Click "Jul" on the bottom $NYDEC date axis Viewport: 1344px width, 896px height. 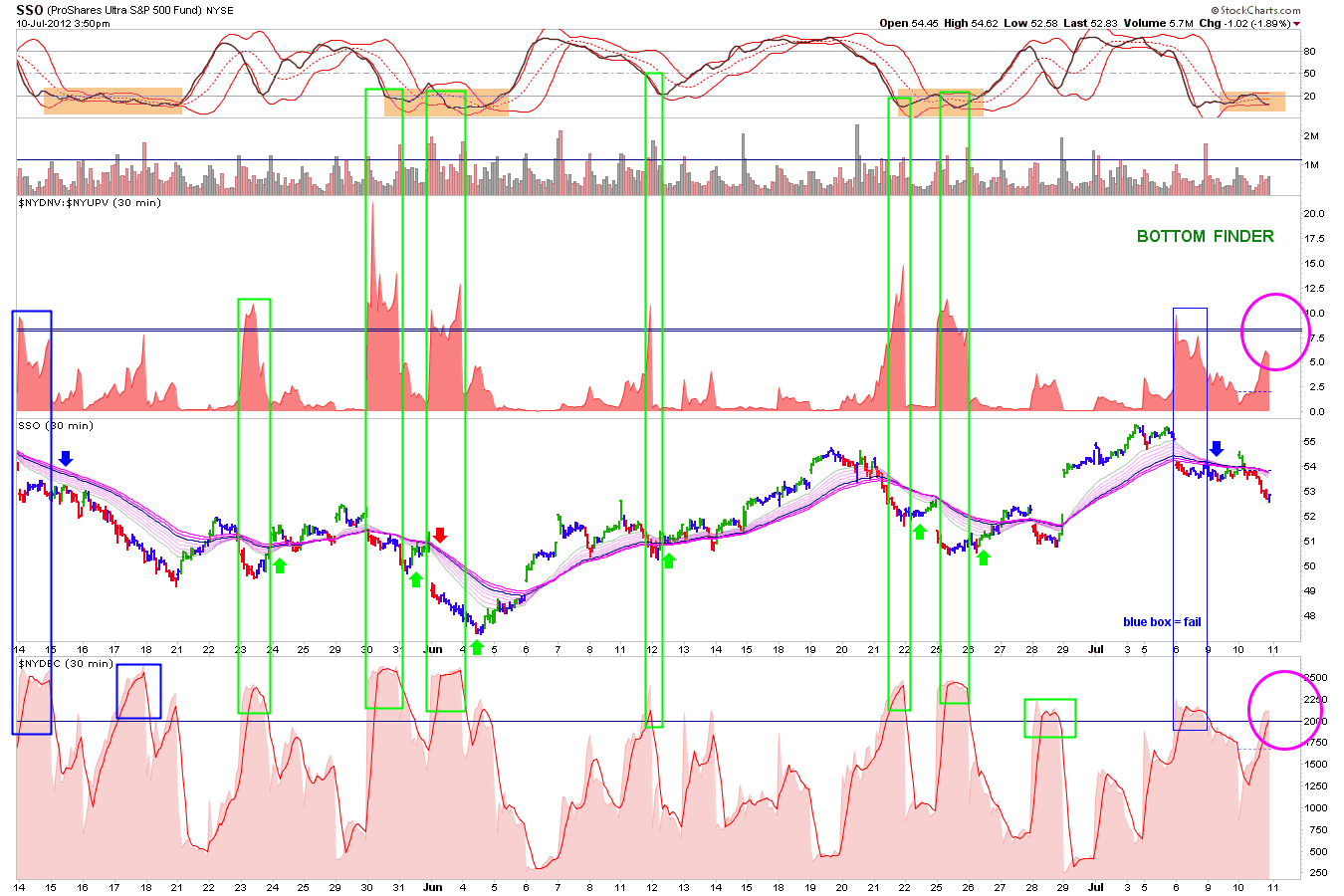coord(1095,886)
